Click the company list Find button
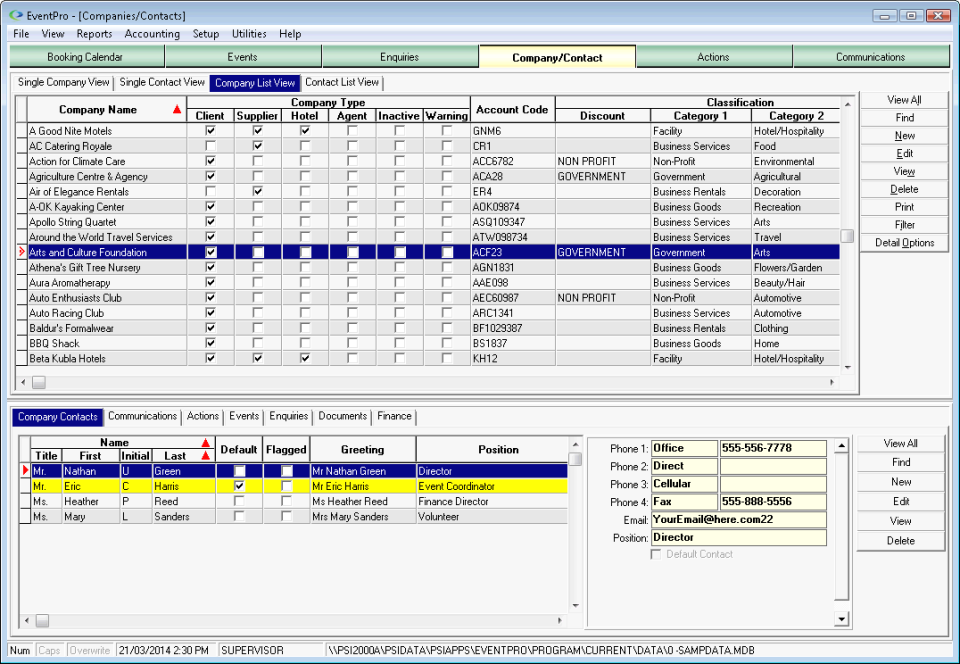This screenshot has height=664, width=960. pyautogui.click(x=904, y=118)
